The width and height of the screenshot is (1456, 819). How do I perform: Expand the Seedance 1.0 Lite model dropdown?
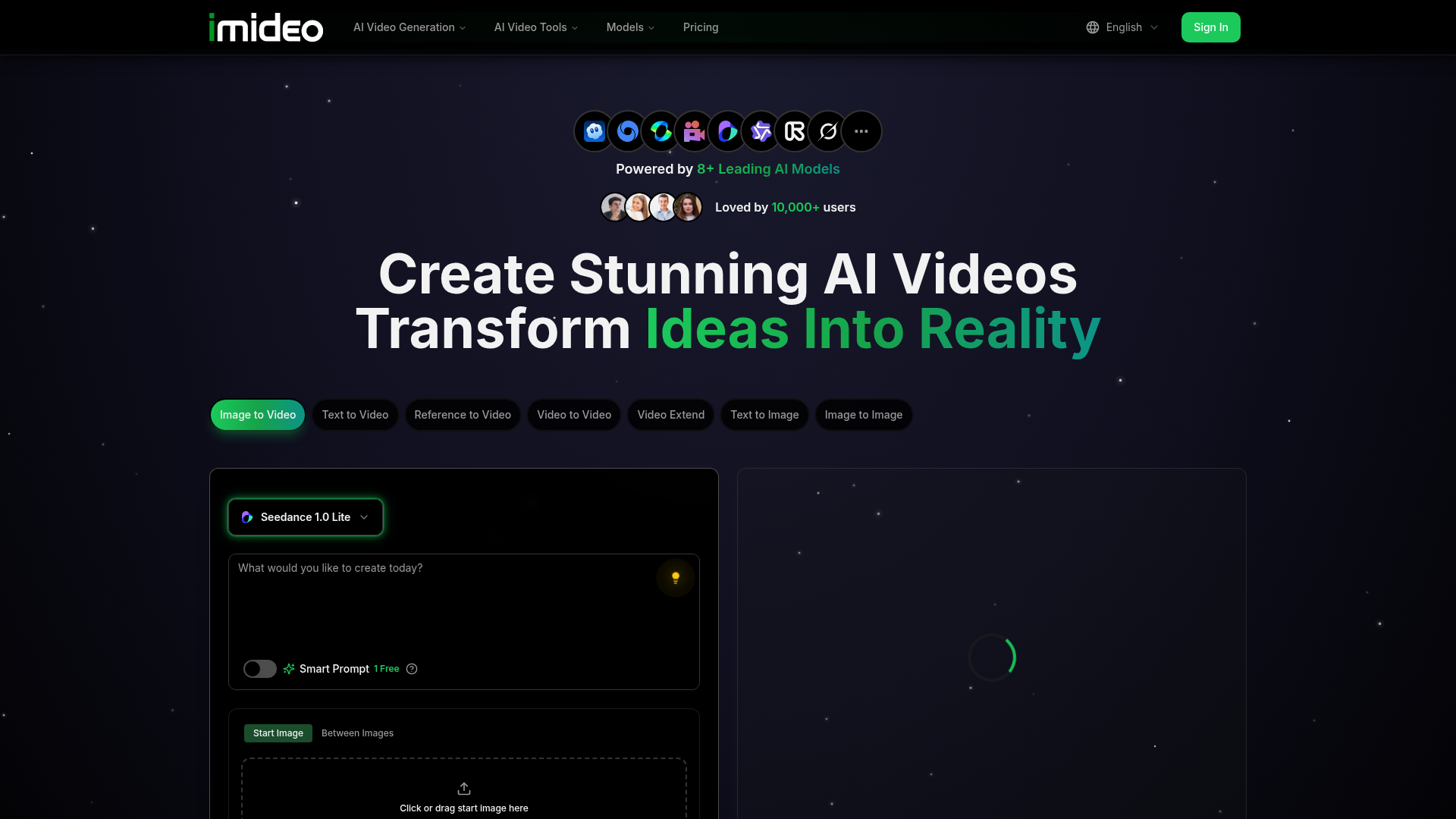click(306, 517)
